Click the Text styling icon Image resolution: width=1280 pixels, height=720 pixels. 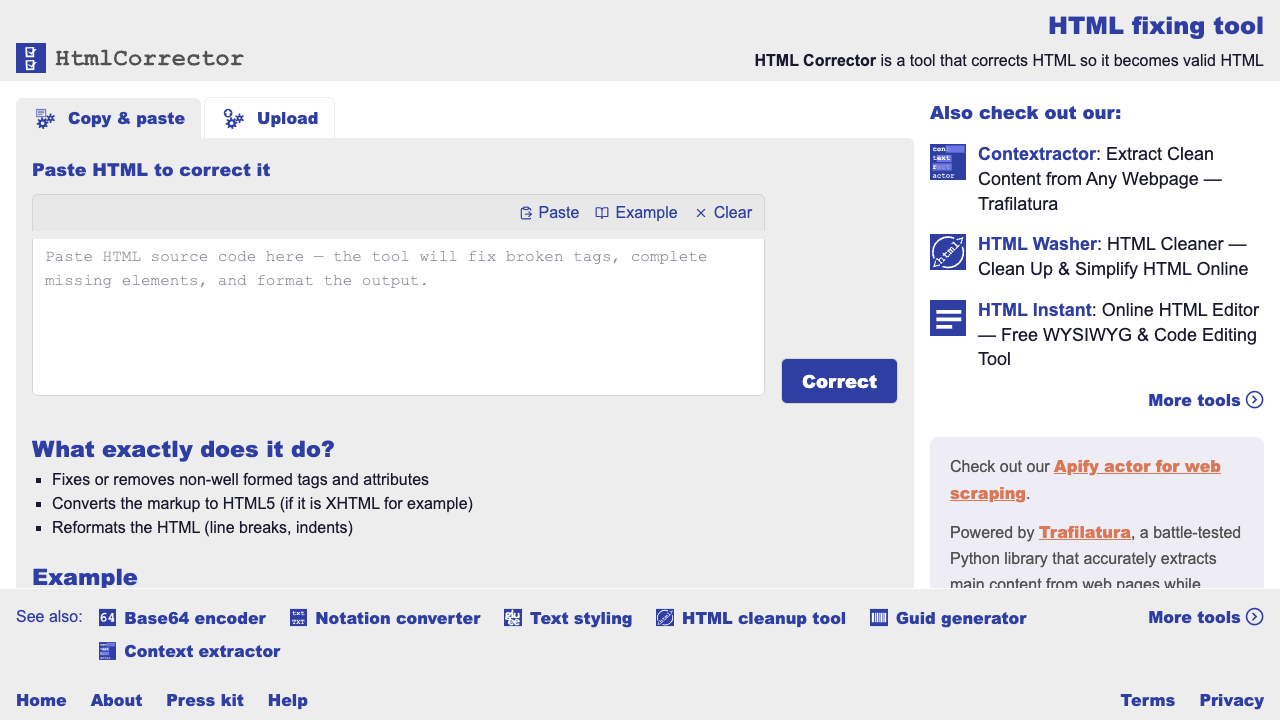coord(513,618)
